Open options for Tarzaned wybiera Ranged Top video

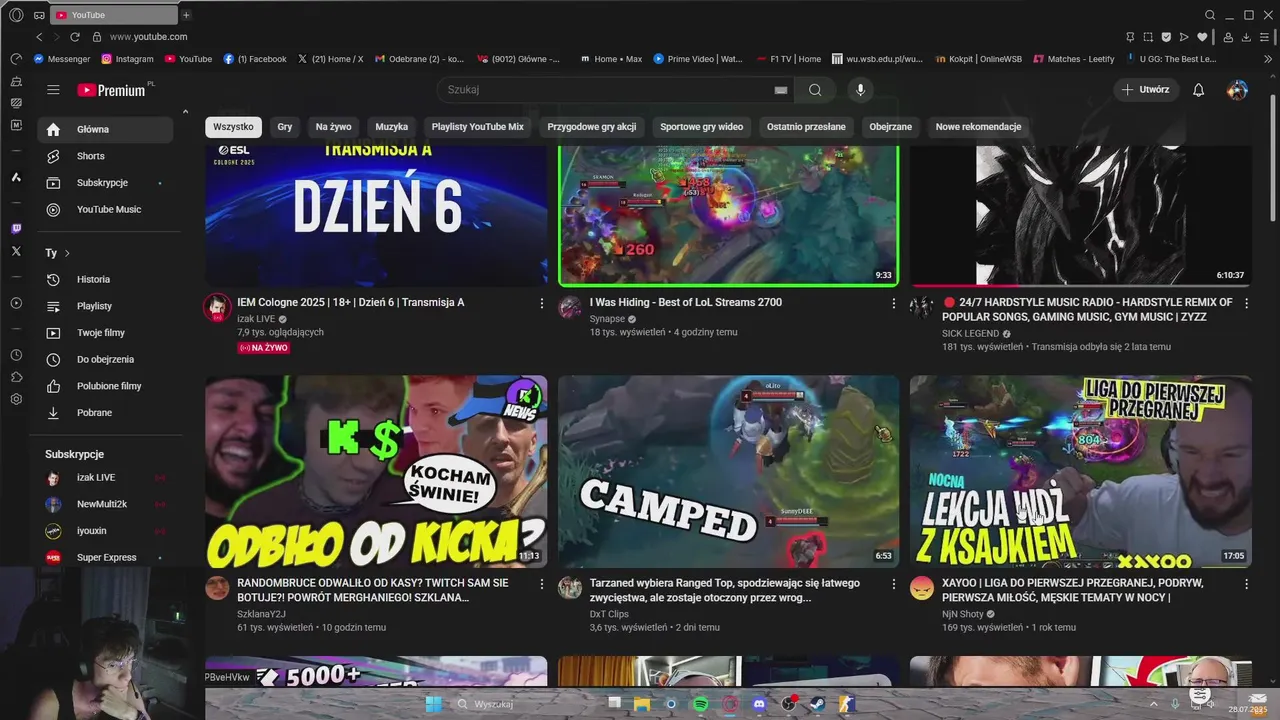click(x=894, y=583)
